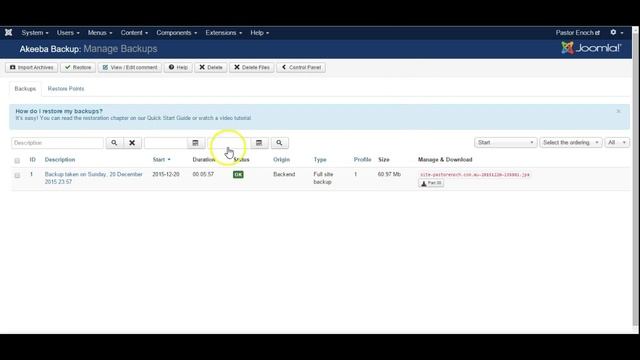Viewport: 640px width, 360px height.
Task: Click the page vertical scrollbar
Action: coord(636,180)
